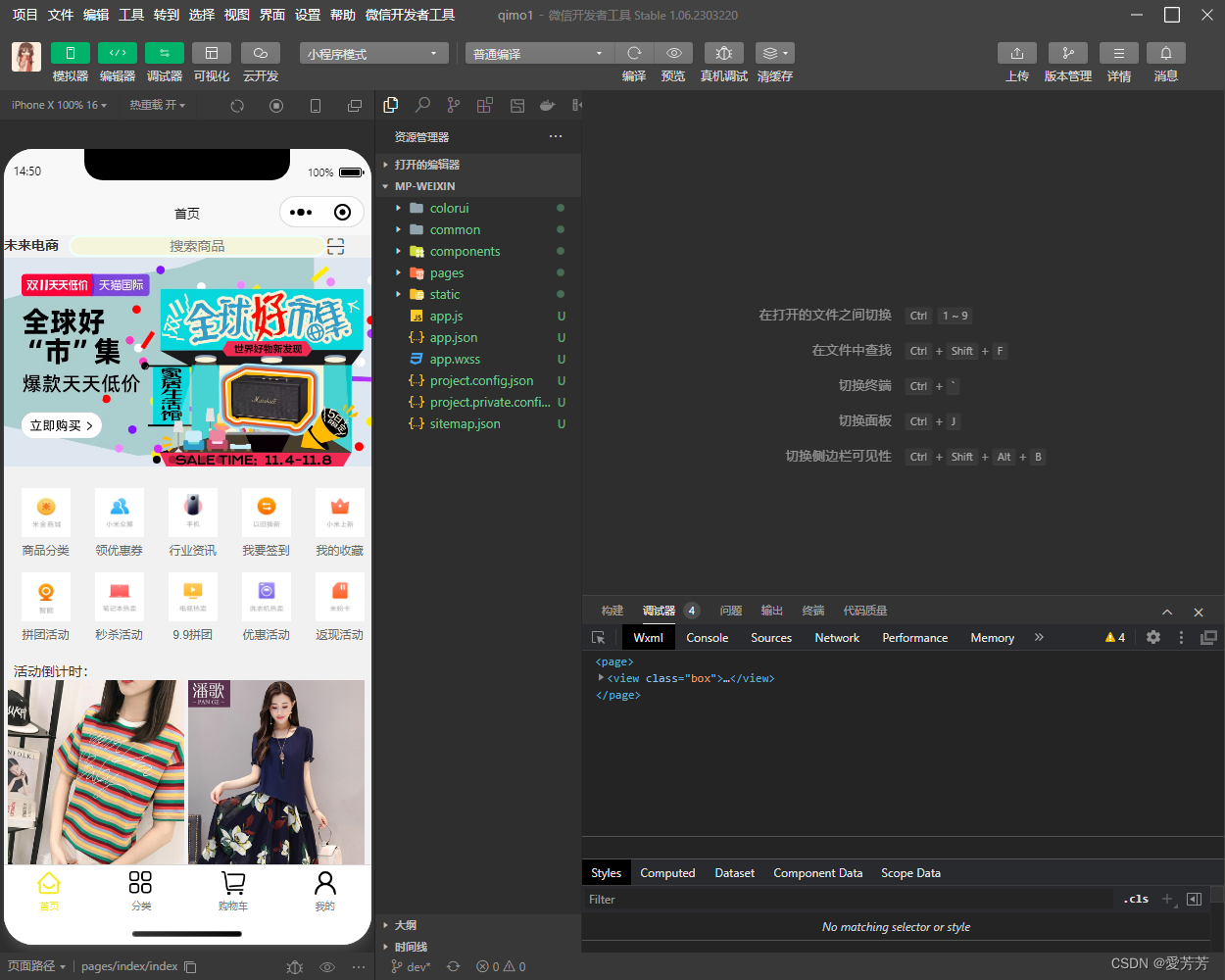Open the source control branch icon
1225x980 pixels.
click(454, 105)
